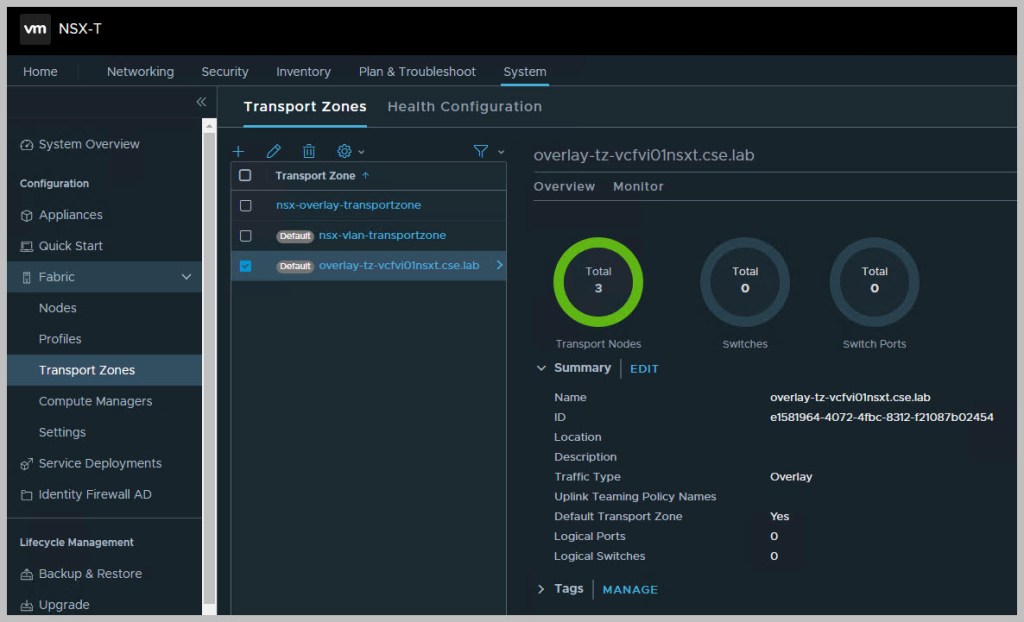Expand the Tags section chevron
1024x622 pixels.
click(x=542, y=589)
